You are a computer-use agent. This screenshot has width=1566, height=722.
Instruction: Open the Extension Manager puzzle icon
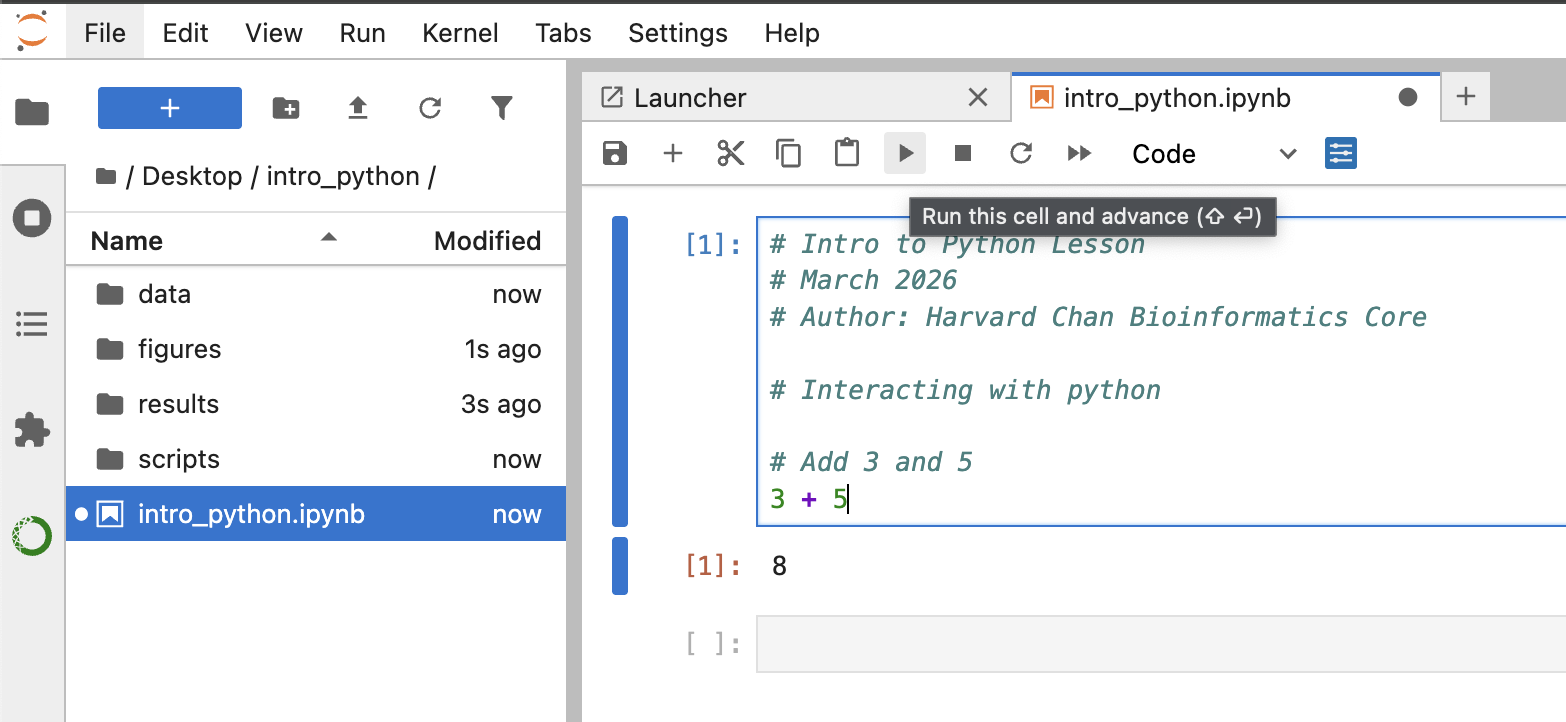(32, 429)
